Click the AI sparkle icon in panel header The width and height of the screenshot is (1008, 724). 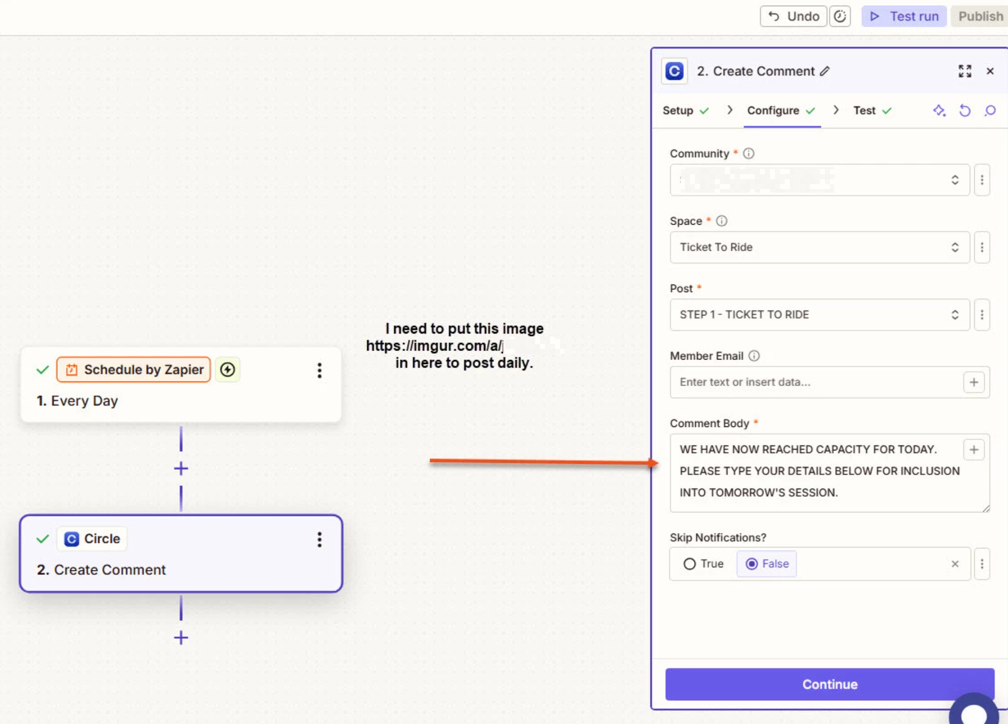939,111
